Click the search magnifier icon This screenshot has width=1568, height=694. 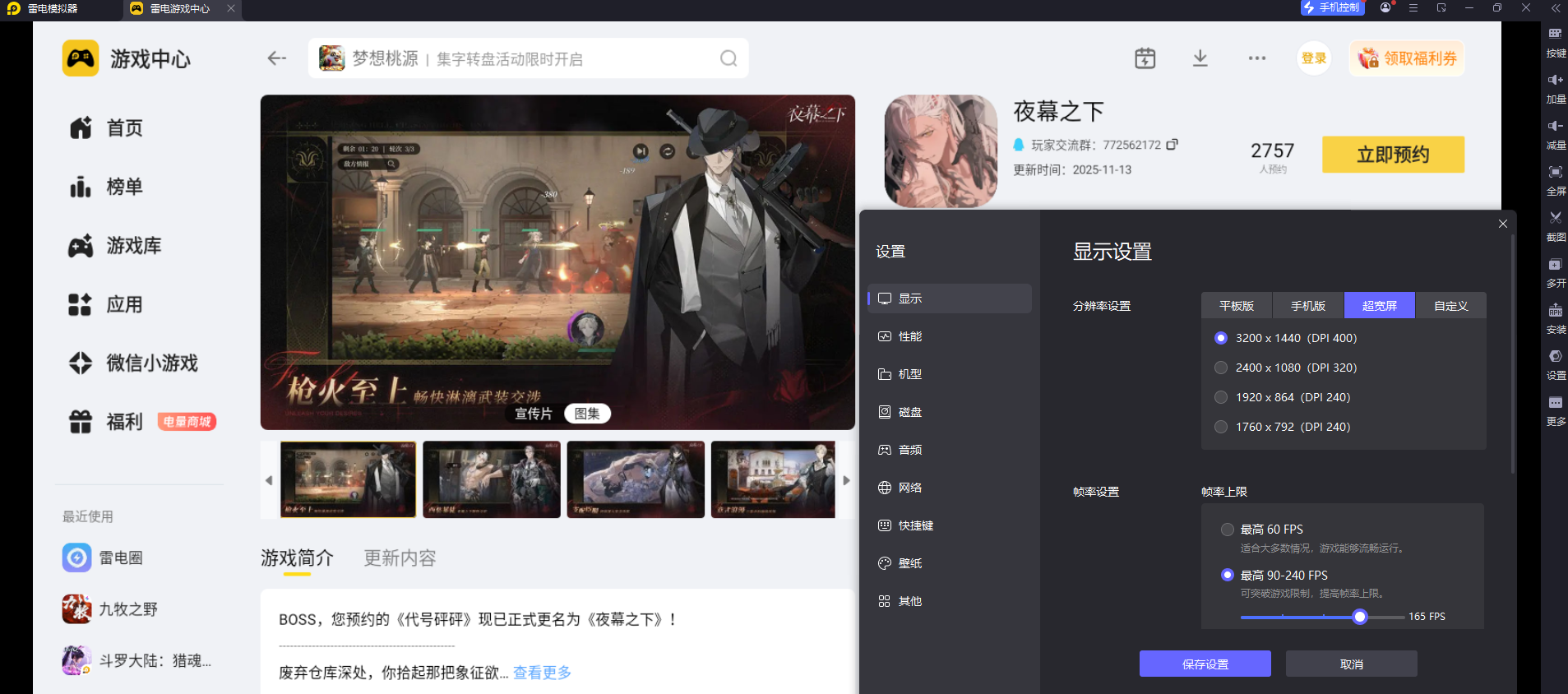(x=728, y=58)
